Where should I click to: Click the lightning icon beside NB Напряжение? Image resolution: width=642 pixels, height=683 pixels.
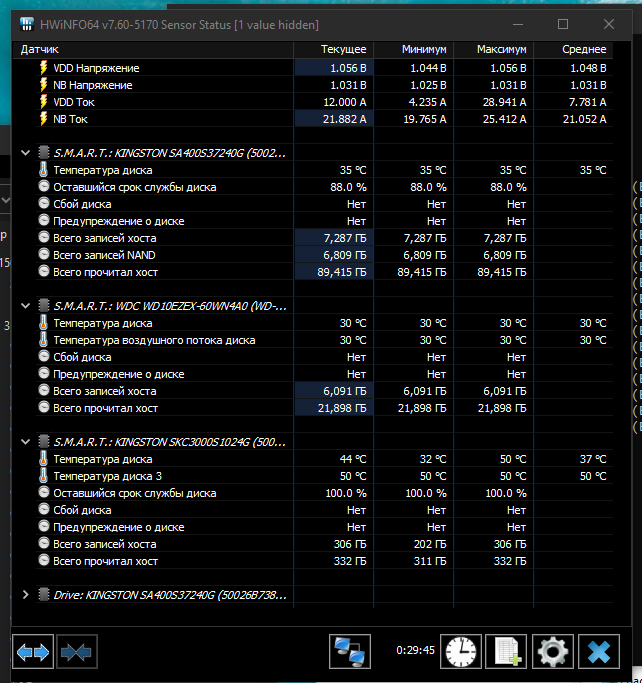44,85
